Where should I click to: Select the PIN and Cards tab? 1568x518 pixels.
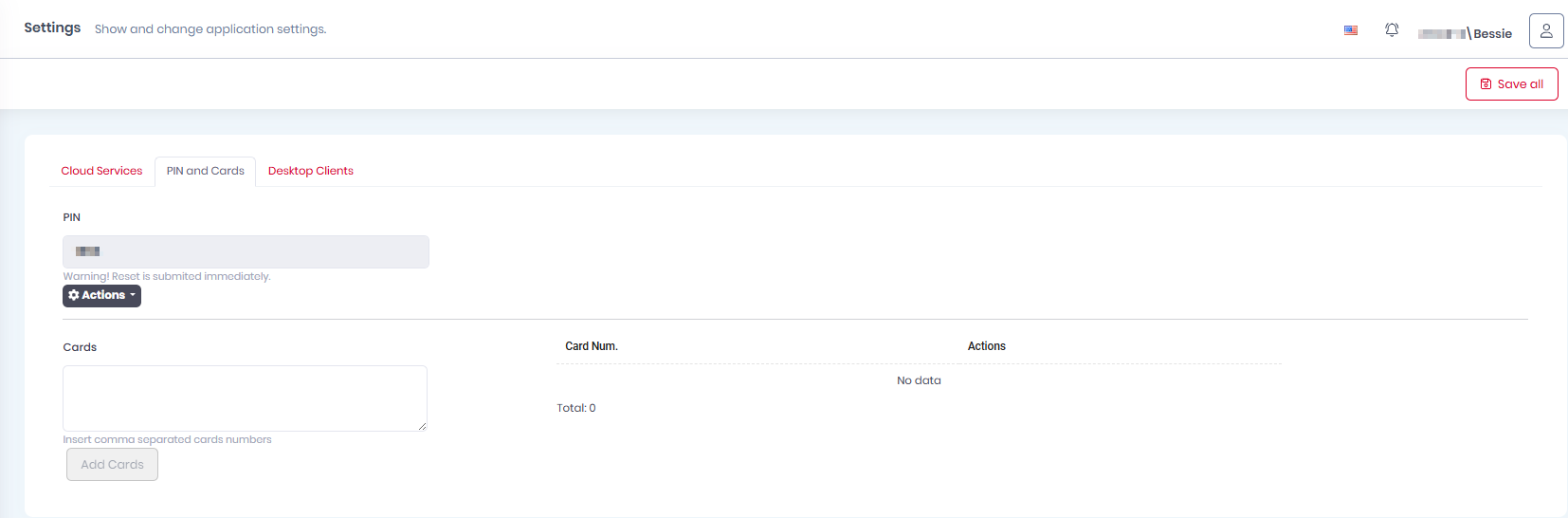click(205, 172)
